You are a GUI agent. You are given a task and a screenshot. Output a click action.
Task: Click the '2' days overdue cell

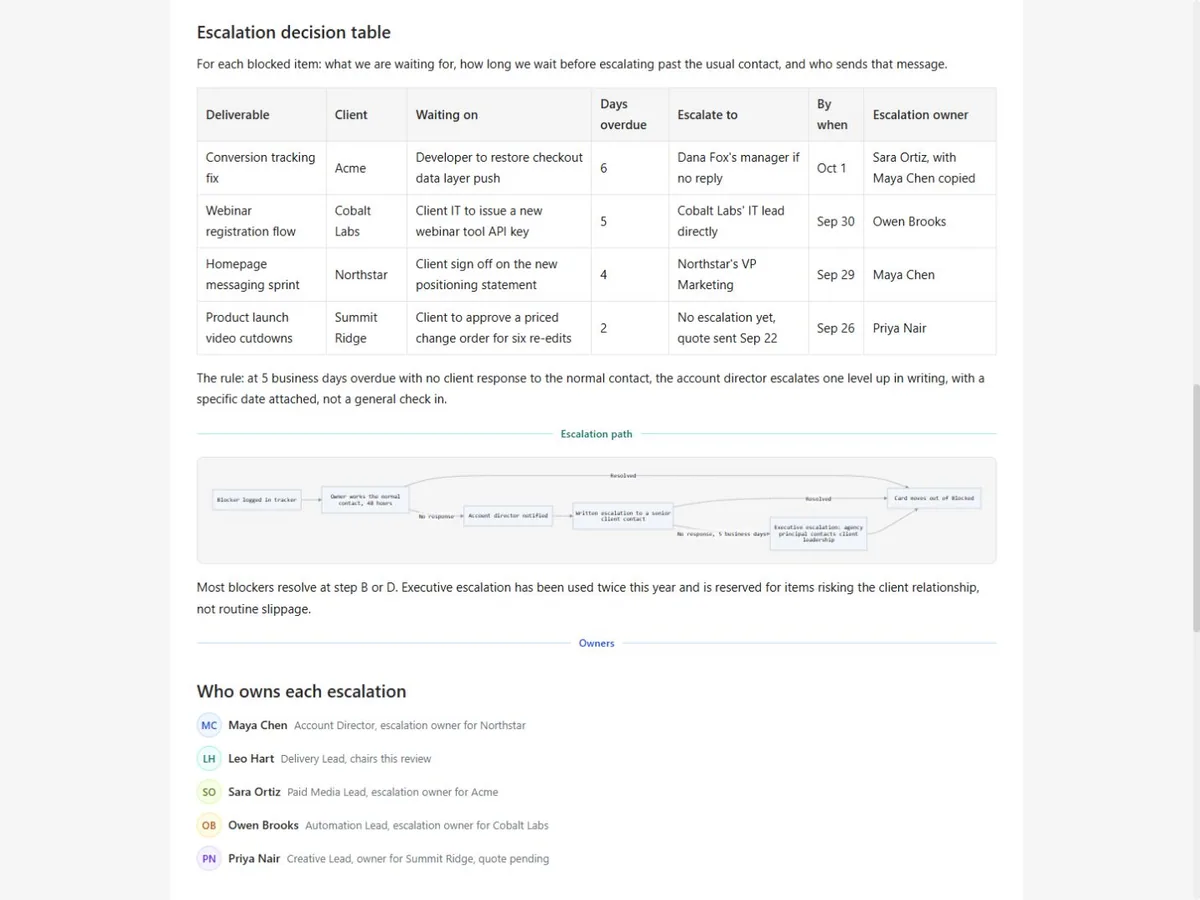point(630,328)
